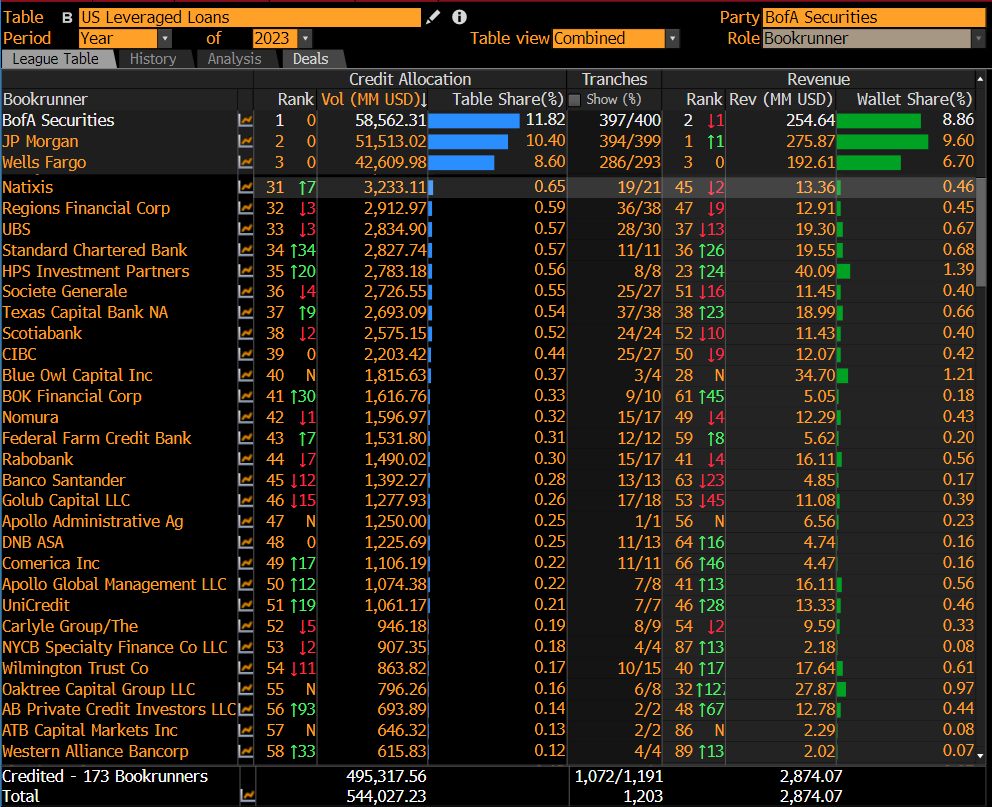Image resolution: width=992 pixels, height=807 pixels.
Task: Open the JP Morgan bookrunner link
Action: pyautogui.click(x=40, y=141)
